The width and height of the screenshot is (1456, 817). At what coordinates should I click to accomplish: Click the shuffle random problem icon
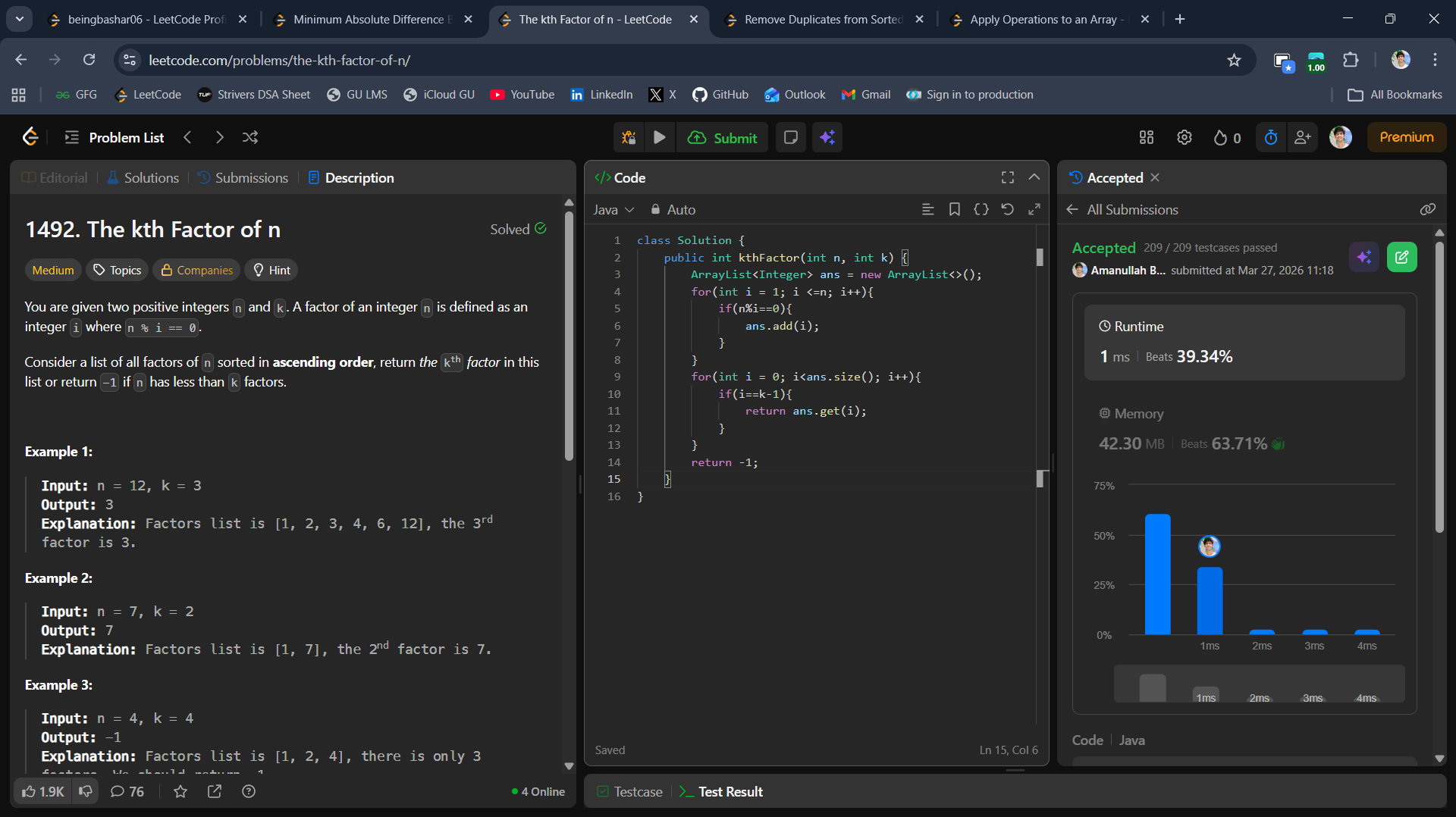250,137
